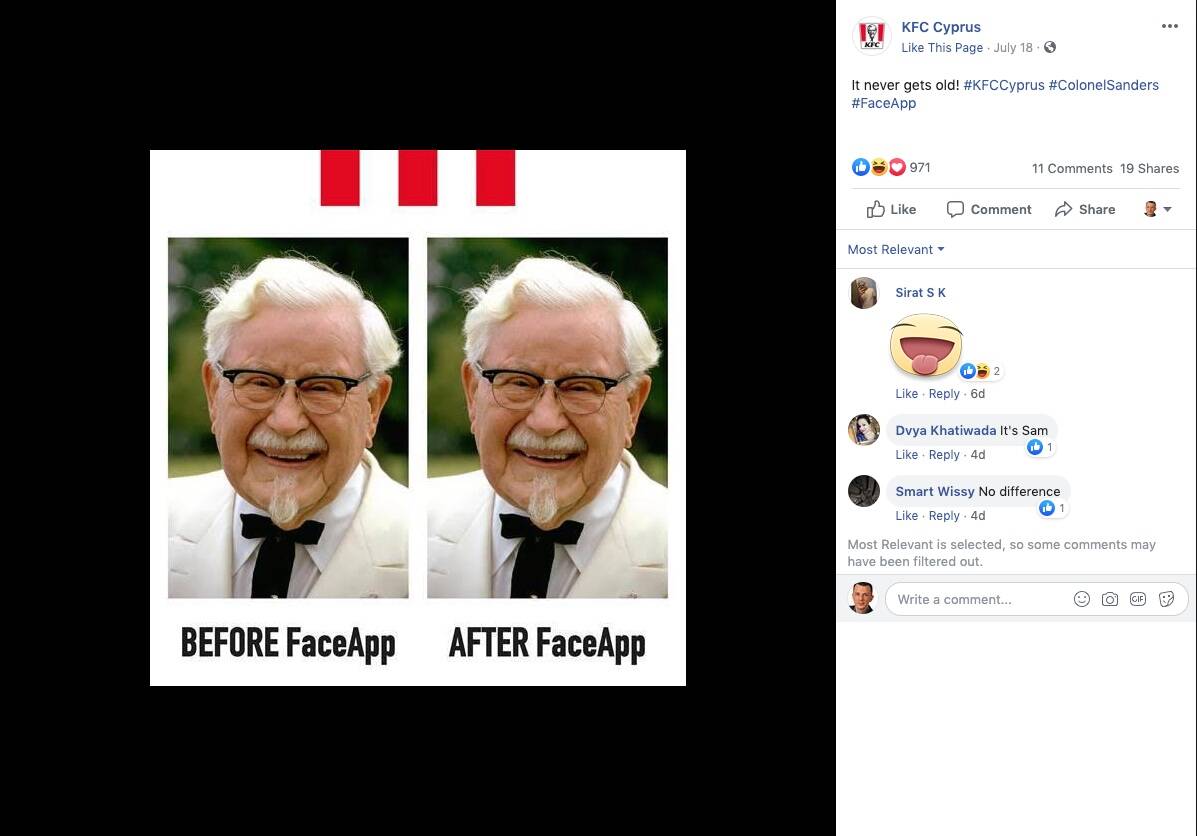
Task: Insert a GIF in the comment
Action: click(1137, 599)
